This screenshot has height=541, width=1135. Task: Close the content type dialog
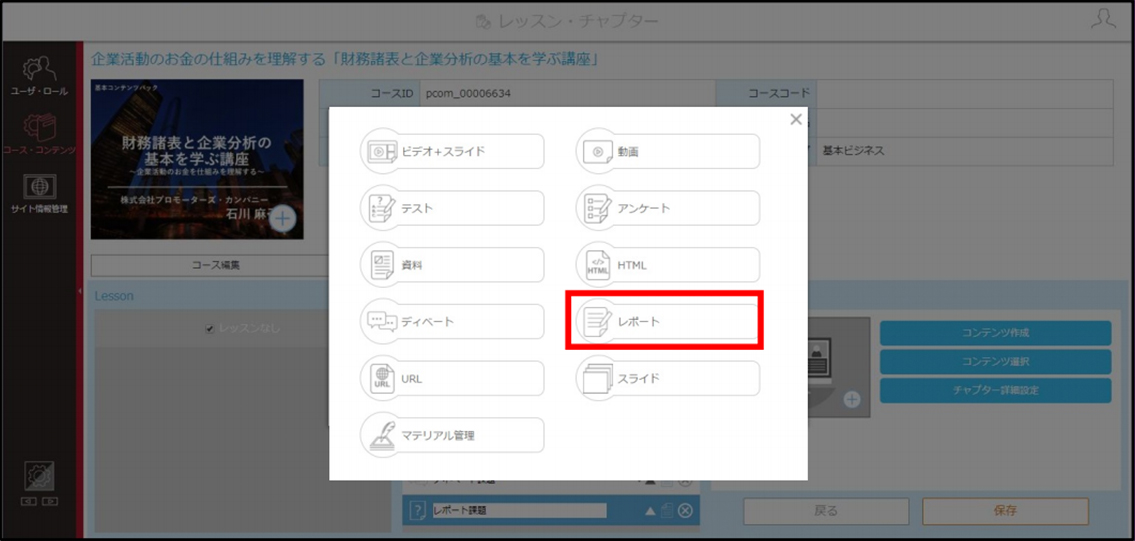(796, 119)
